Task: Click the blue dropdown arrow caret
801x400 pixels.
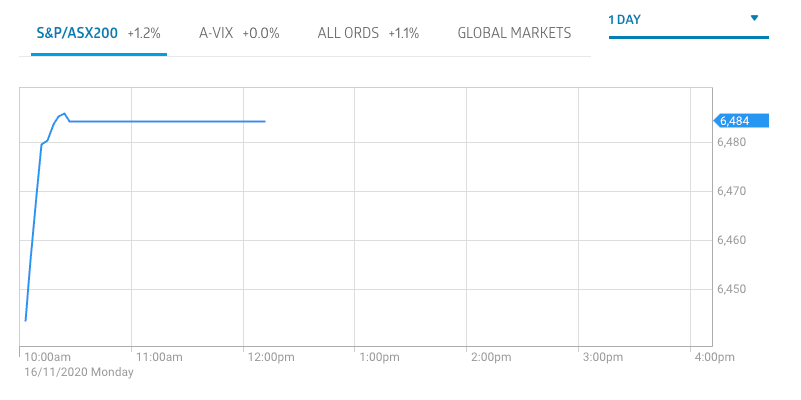Action: pos(754,18)
